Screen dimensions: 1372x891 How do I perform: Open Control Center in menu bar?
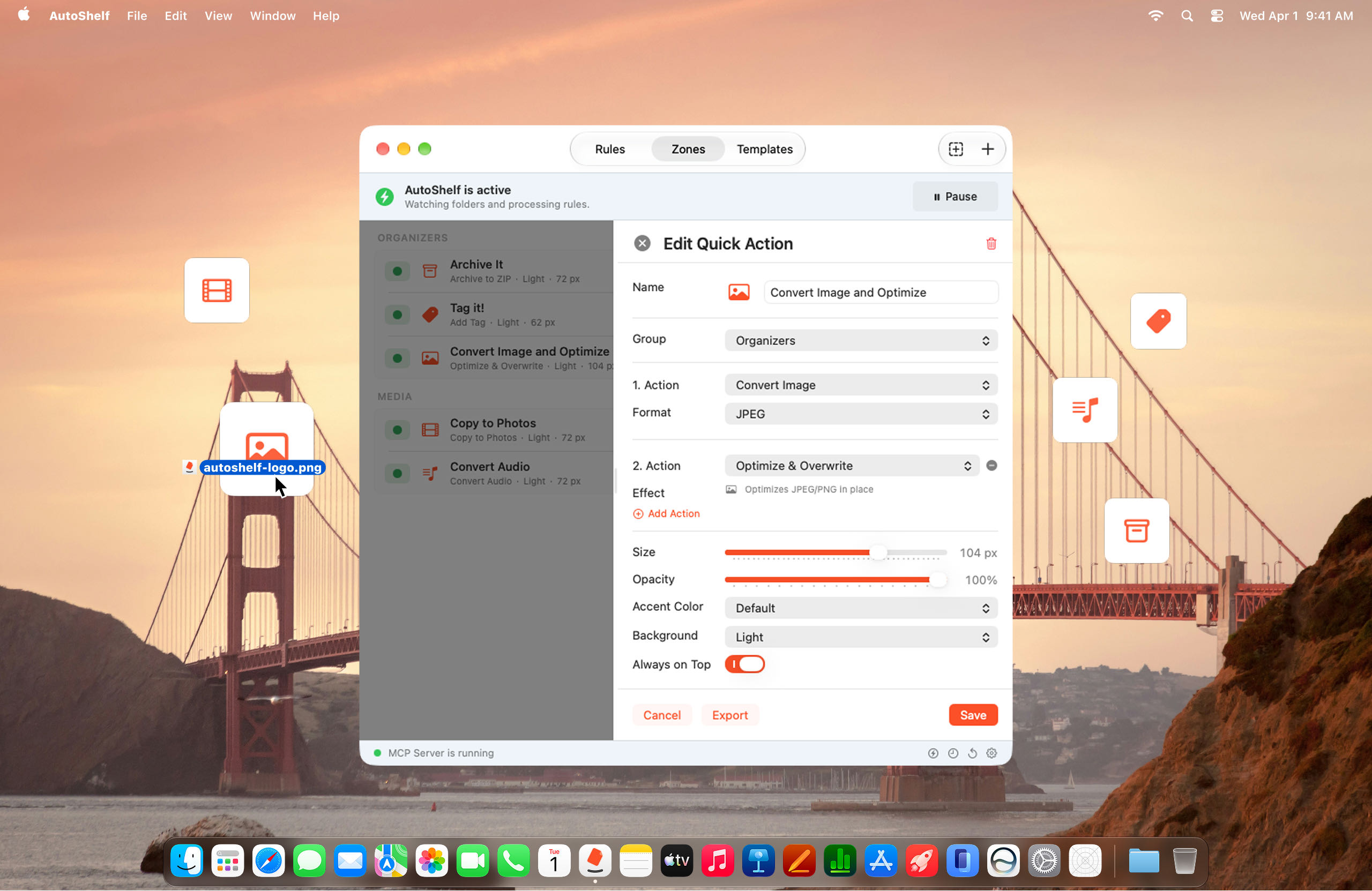click(1217, 16)
